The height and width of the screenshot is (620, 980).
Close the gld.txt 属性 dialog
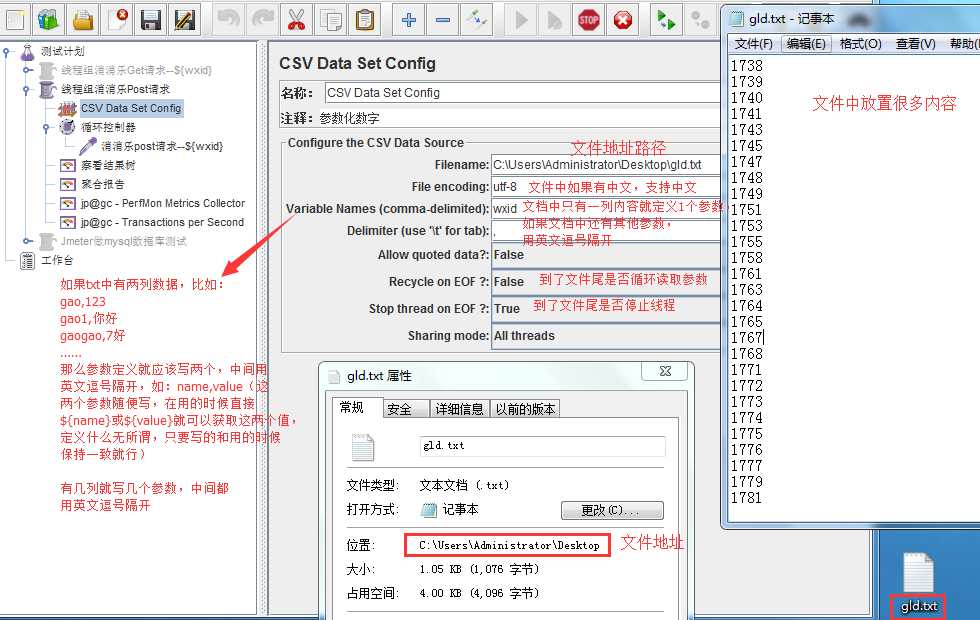(665, 371)
